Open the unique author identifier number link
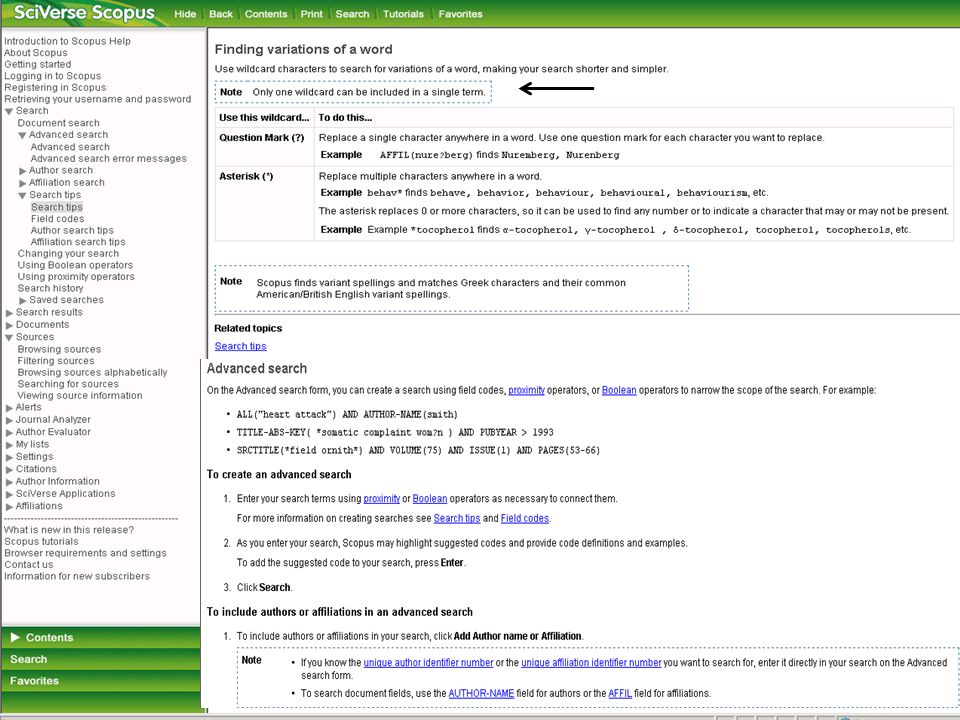 tap(428, 663)
